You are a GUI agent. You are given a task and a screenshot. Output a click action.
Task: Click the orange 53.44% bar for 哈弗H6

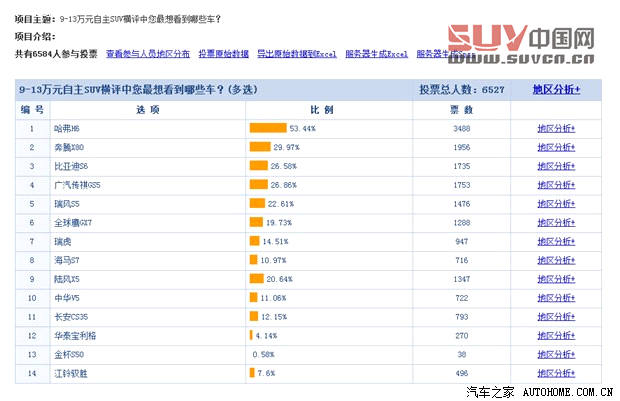click(267, 128)
